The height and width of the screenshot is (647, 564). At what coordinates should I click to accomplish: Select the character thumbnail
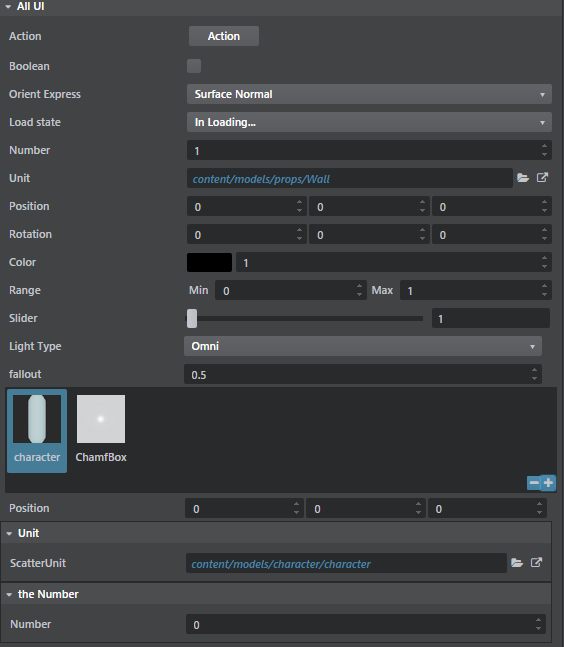click(x=37, y=431)
